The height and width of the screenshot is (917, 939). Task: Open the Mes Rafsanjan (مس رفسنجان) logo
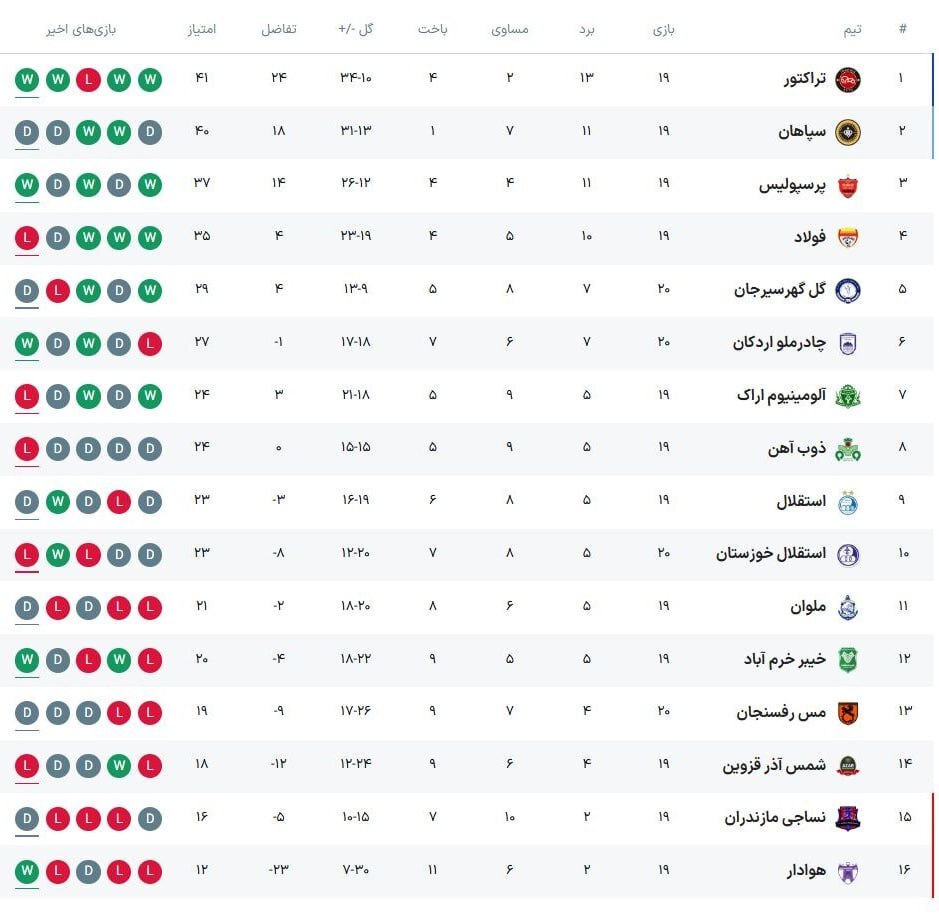point(847,712)
